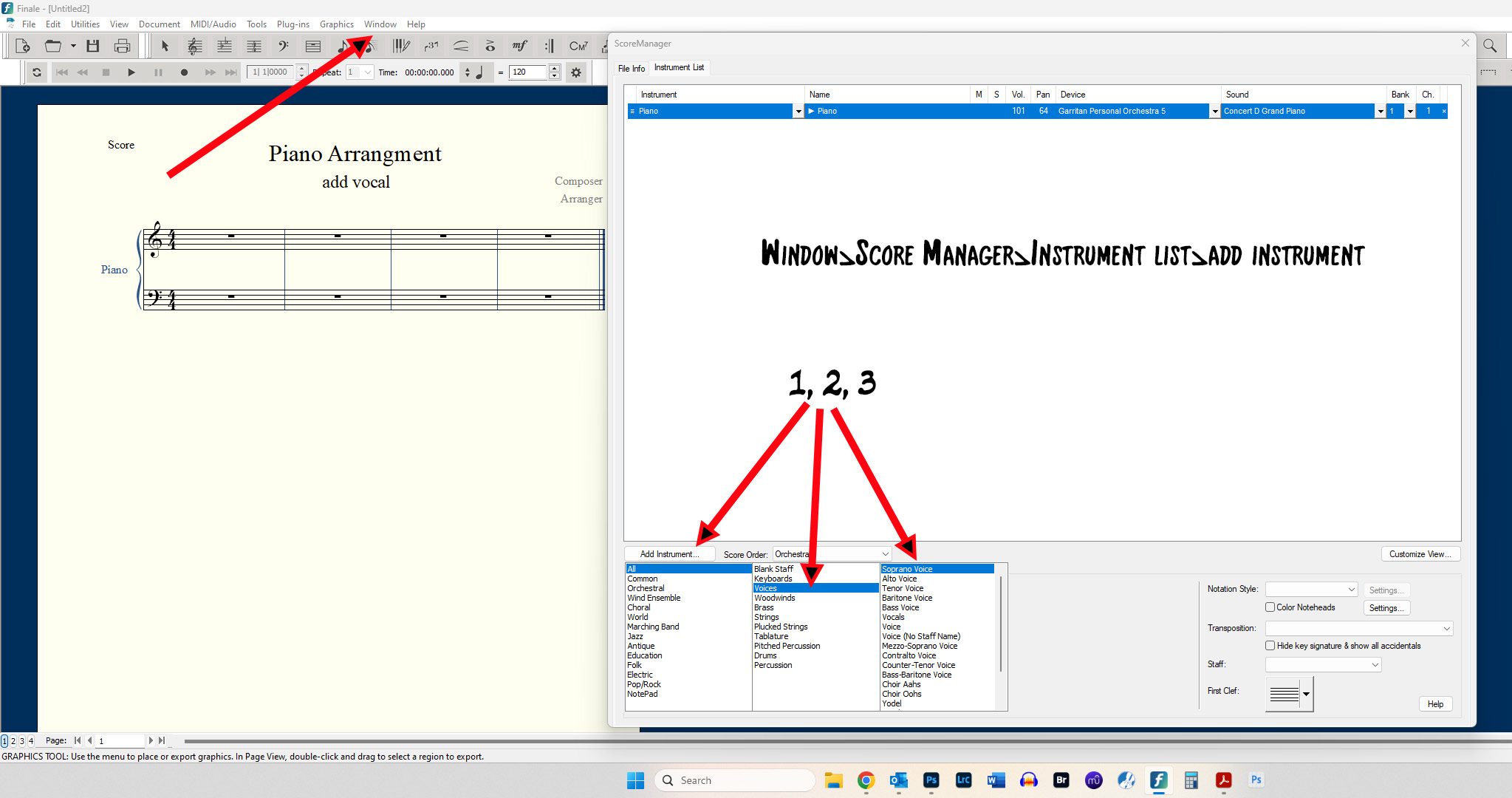This screenshot has height=798, width=1512.
Task: Click the Add Instrument button
Action: tap(669, 554)
